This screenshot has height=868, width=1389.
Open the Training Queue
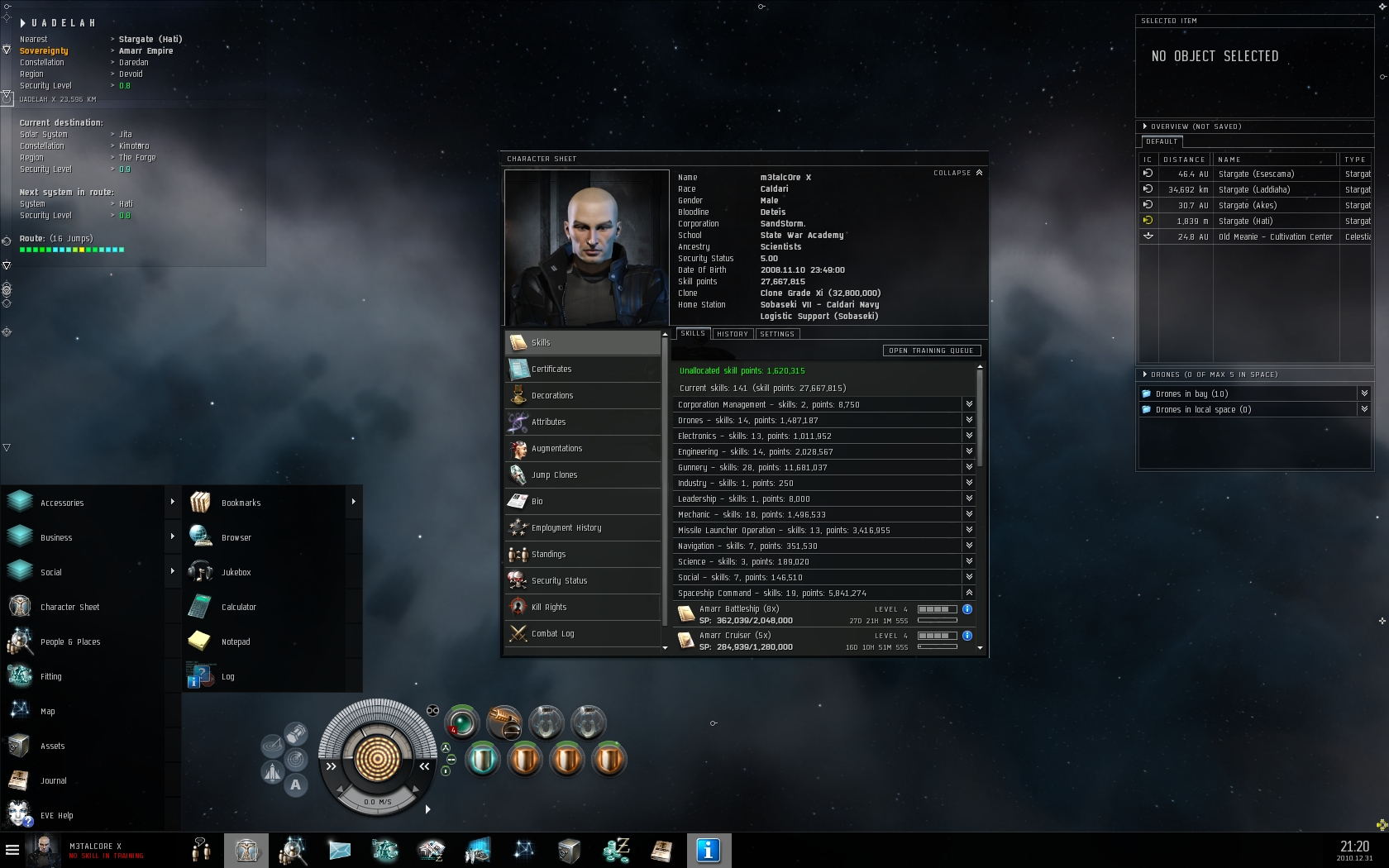coord(932,351)
